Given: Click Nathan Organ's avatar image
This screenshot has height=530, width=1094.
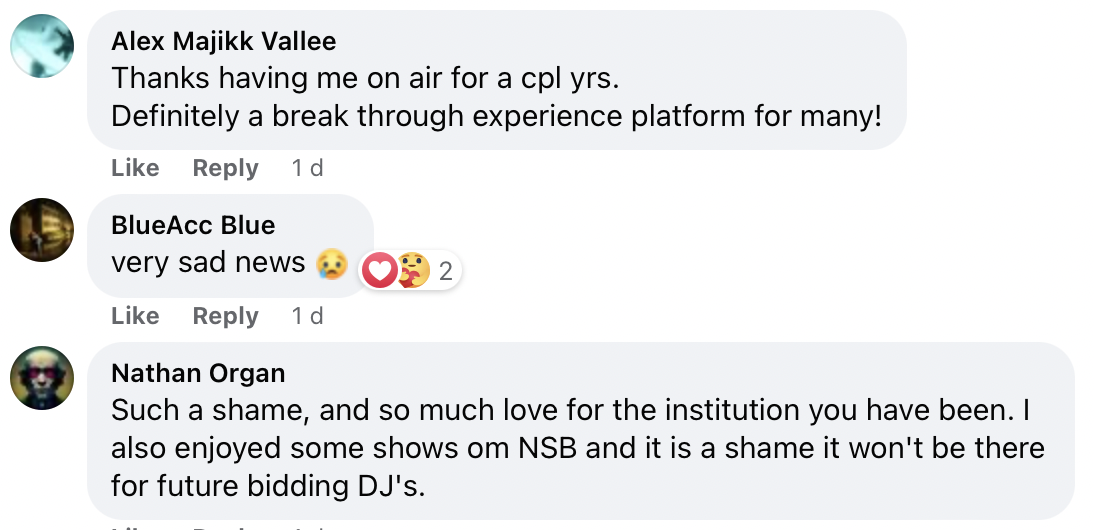Looking at the screenshot, I should click(x=42, y=378).
